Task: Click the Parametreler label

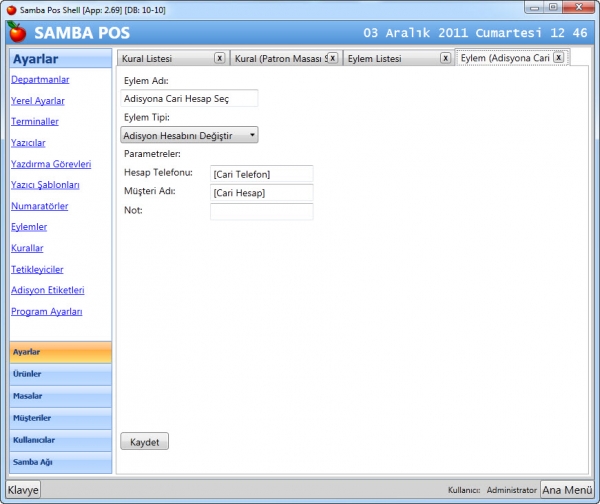Action: coord(152,154)
